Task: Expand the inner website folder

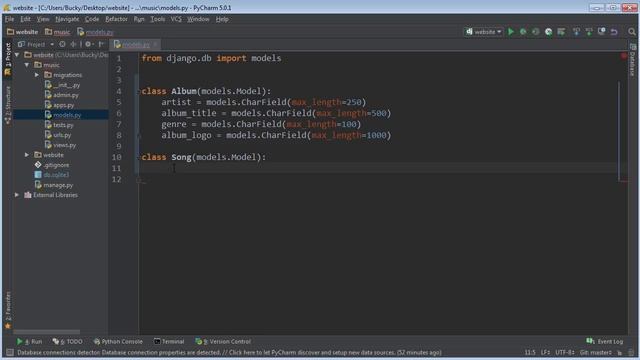Action: 27,155
